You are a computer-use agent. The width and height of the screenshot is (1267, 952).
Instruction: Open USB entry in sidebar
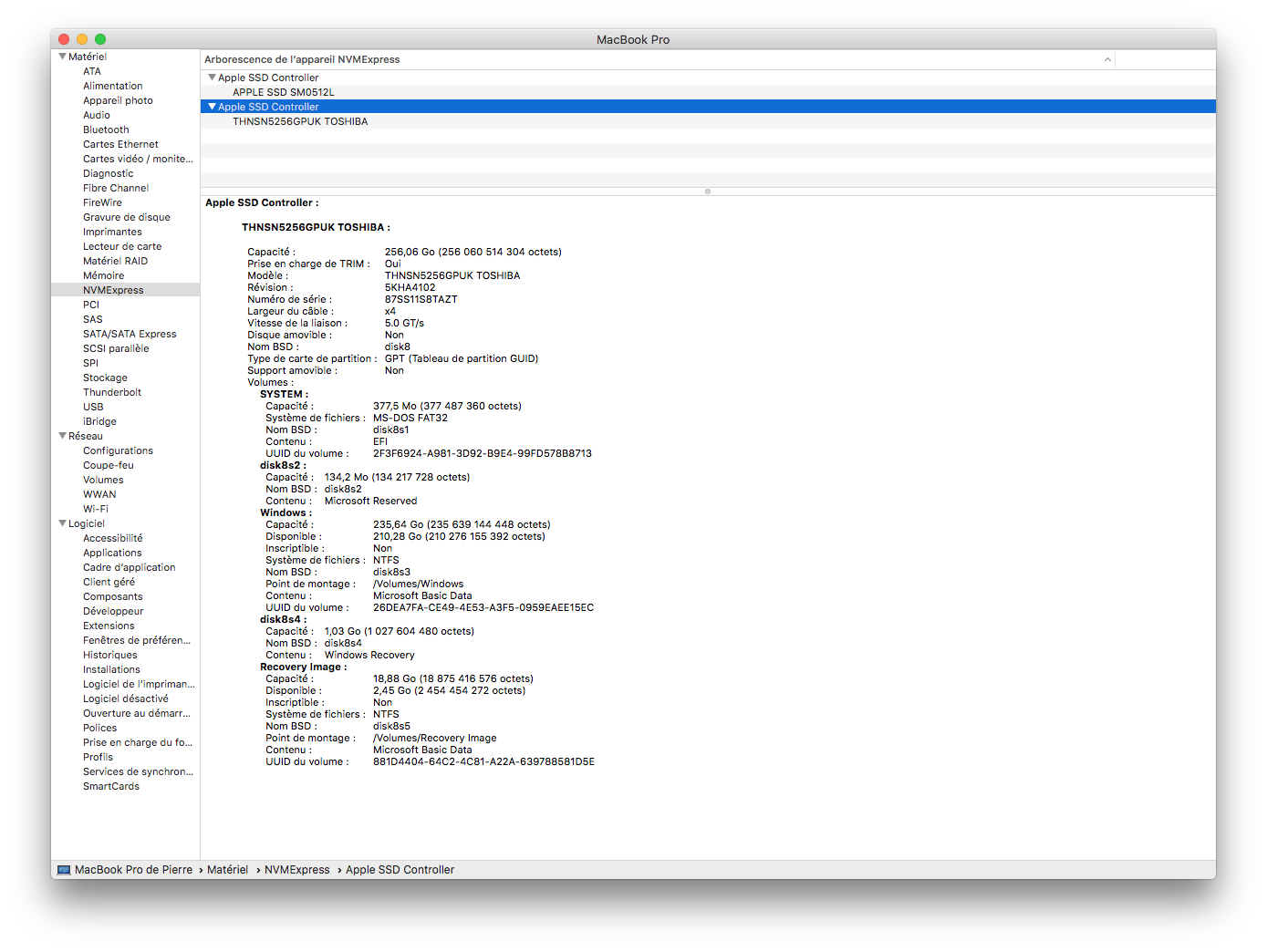pyautogui.click(x=93, y=407)
